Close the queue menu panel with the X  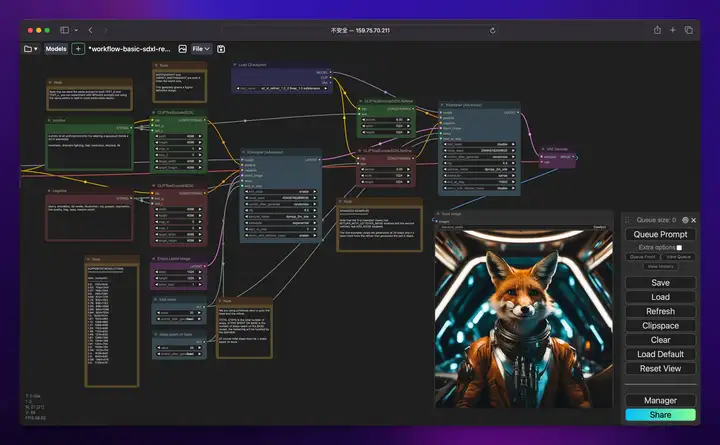point(693,220)
